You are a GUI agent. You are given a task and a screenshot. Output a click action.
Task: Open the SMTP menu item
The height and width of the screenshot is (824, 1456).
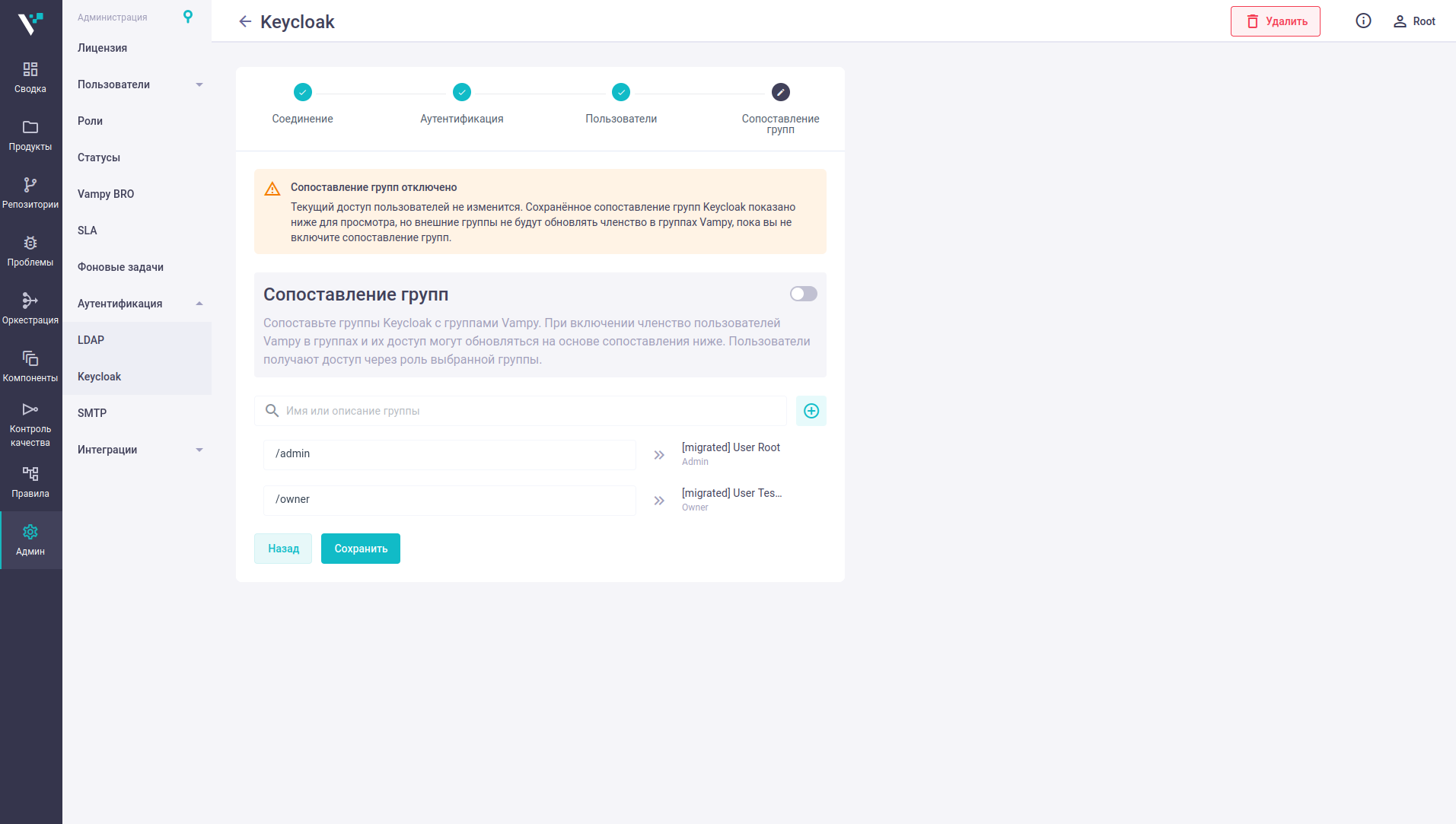click(x=137, y=413)
